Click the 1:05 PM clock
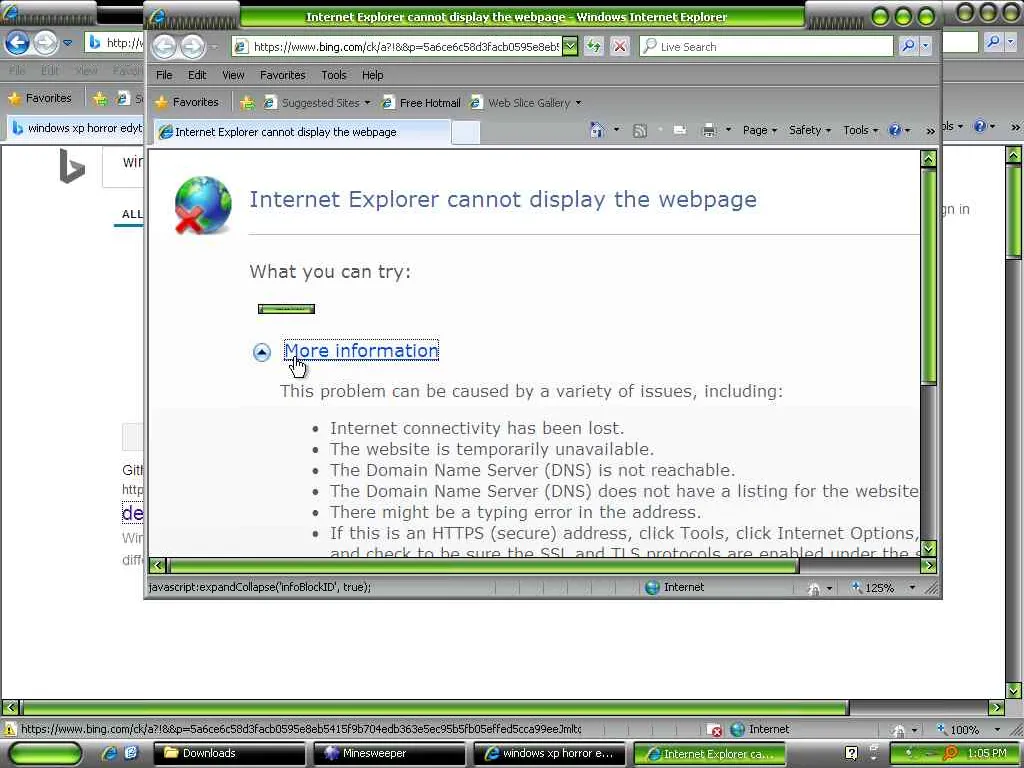Image resolution: width=1024 pixels, height=768 pixels. tap(987, 753)
